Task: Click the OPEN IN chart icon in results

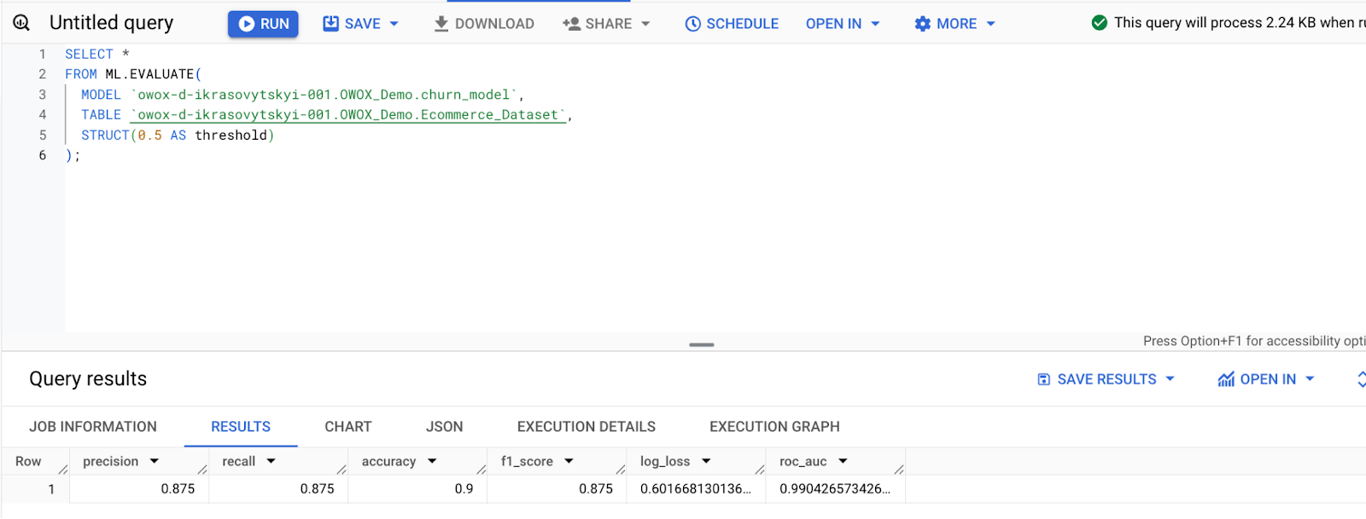Action: pyautogui.click(x=1226, y=379)
